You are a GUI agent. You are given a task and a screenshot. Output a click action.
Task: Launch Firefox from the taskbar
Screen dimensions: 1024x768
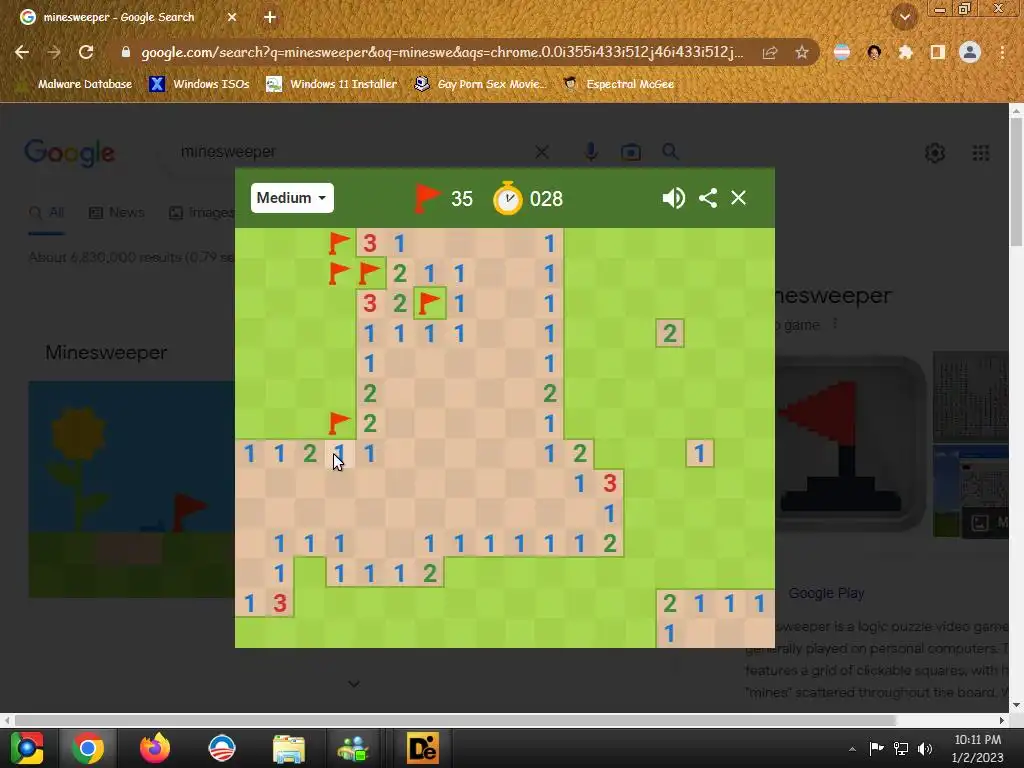(x=155, y=748)
